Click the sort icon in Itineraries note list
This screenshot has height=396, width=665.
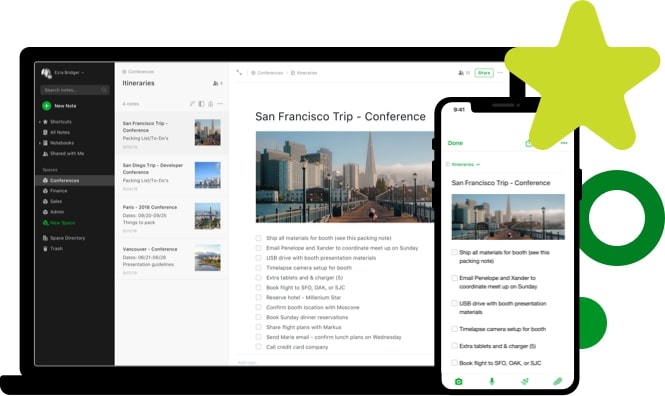(x=192, y=103)
